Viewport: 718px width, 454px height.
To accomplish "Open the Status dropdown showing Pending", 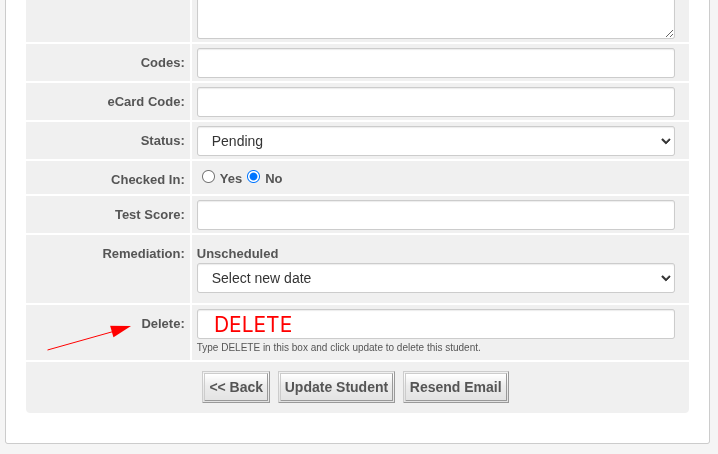I will coord(435,141).
